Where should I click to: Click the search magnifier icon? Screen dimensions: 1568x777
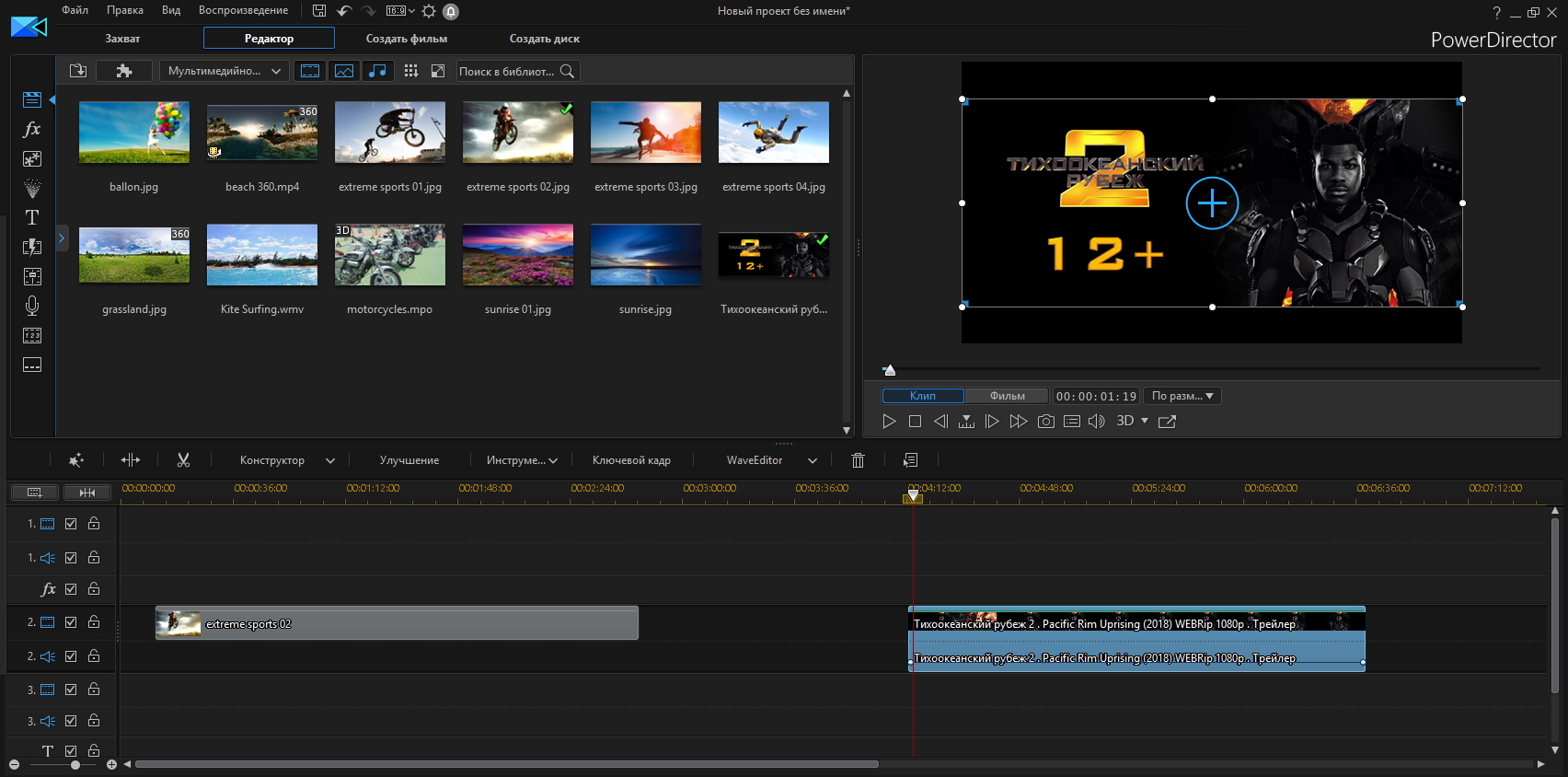click(x=567, y=71)
